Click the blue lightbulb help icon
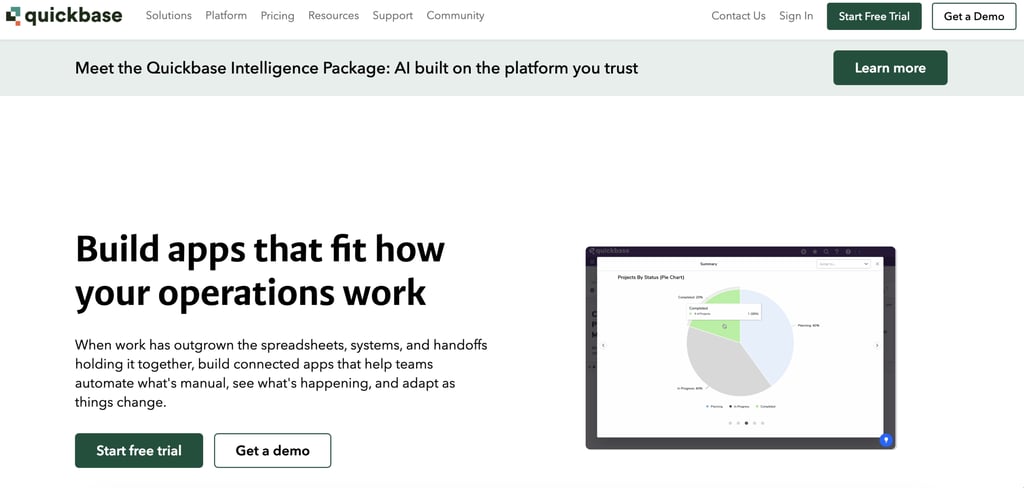This screenshot has width=1024, height=488. [x=886, y=440]
